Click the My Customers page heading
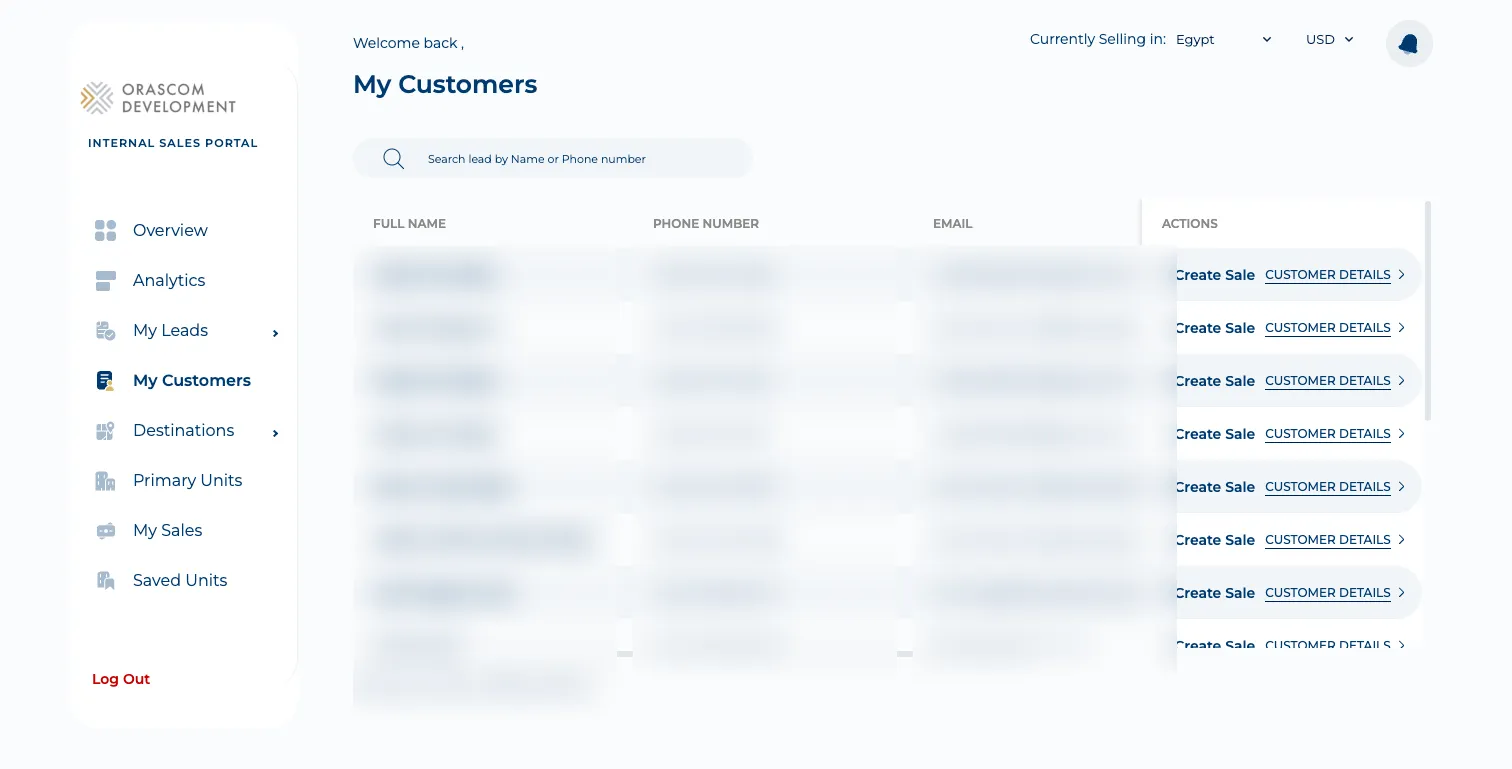Image resolution: width=1512 pixels, height=769 pixels. [x=445, y=85]
